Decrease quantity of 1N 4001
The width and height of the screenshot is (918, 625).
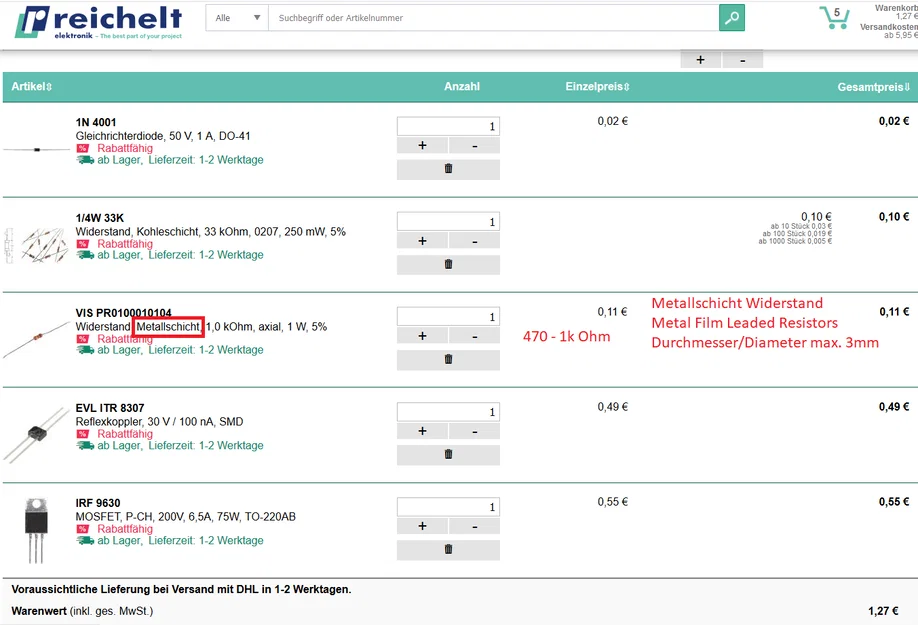[x=475, y=145]
